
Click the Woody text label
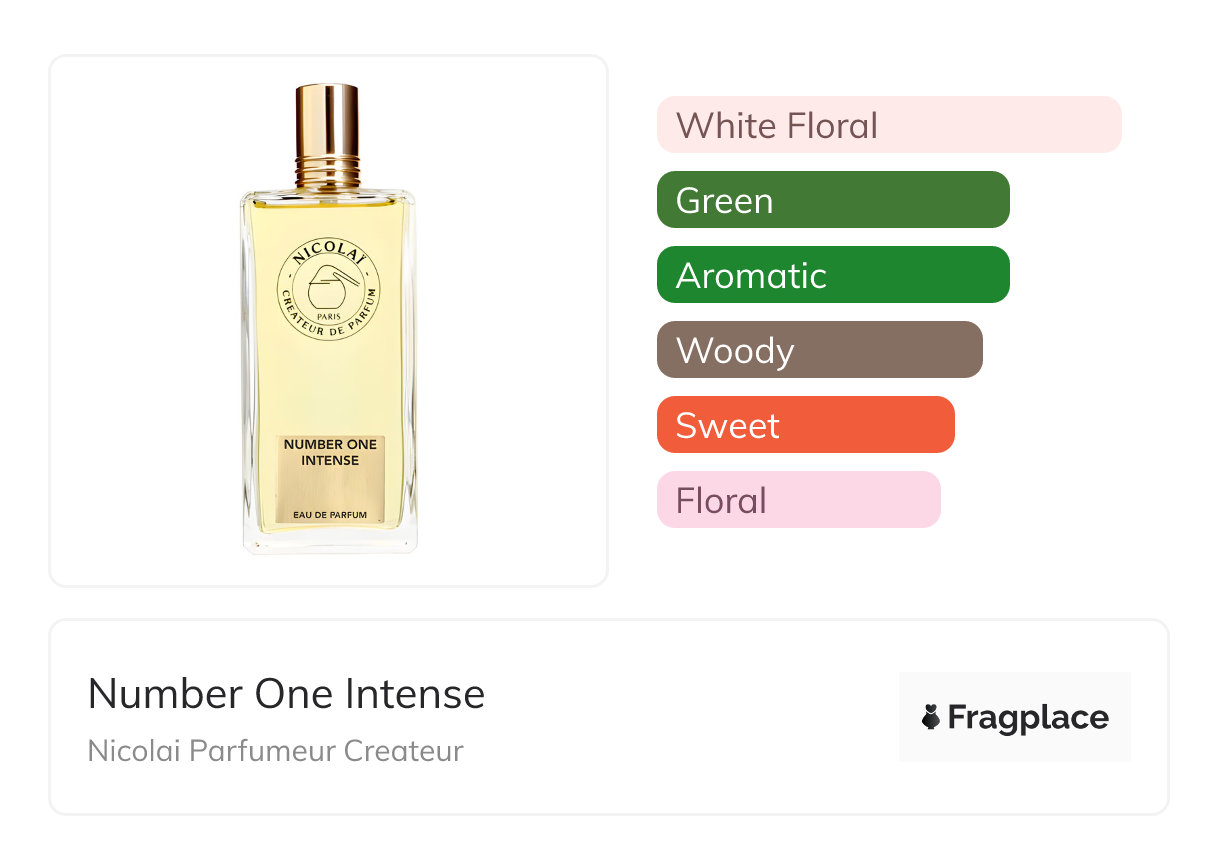tap(735, 351)
